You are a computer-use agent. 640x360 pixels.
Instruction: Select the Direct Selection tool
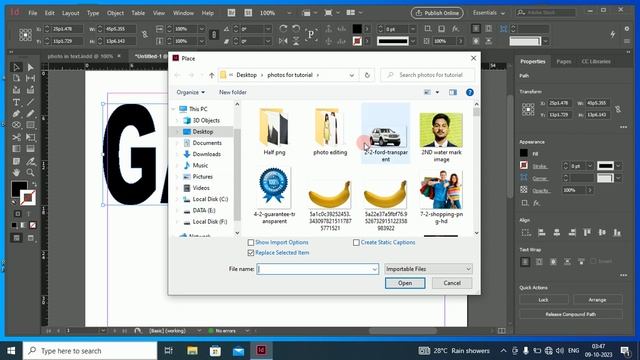[31, 67]
